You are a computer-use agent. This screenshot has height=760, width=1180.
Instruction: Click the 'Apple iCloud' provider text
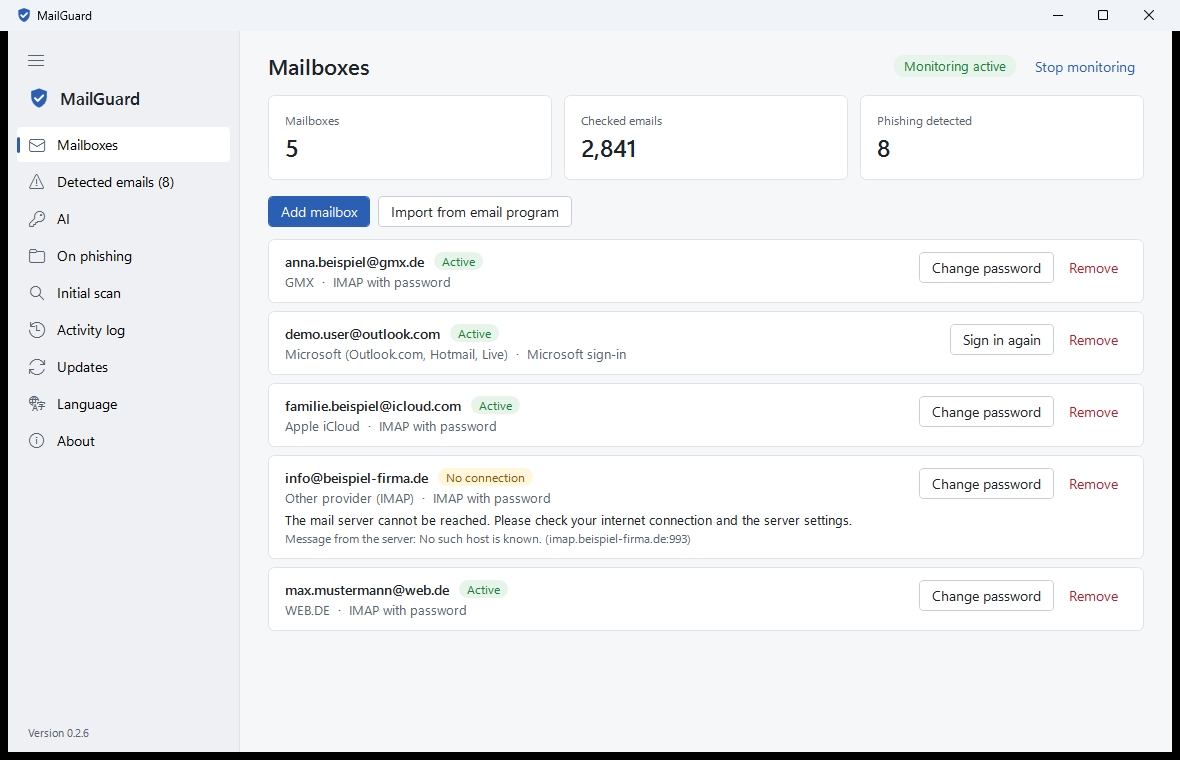click(x=322, y=427)
